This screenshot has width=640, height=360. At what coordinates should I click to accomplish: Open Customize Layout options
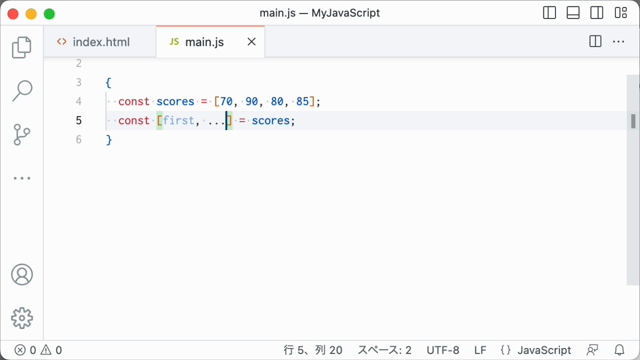(x=621, y=13)
